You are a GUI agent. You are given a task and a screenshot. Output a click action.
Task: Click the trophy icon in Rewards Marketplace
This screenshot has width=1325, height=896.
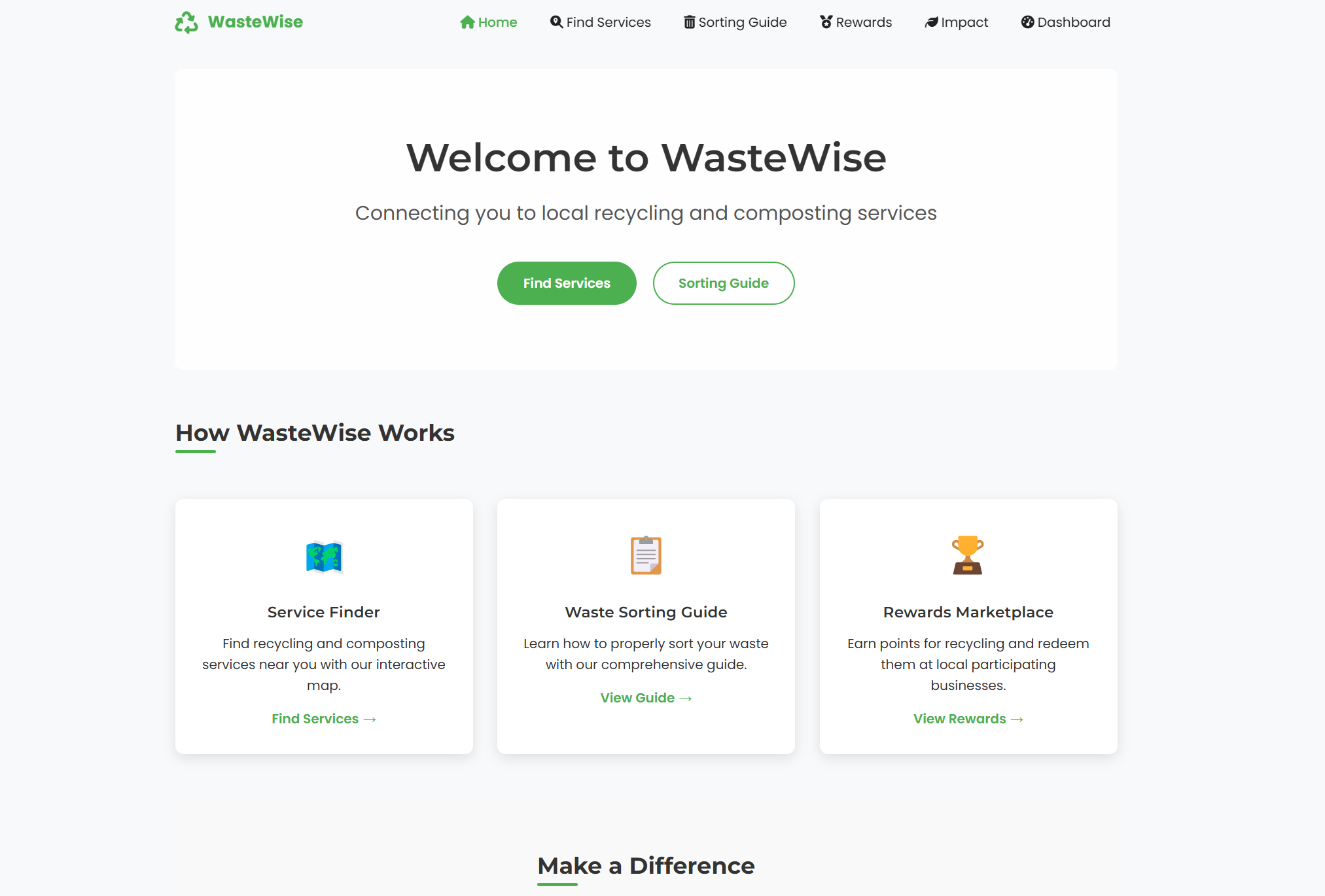(968, 555)
